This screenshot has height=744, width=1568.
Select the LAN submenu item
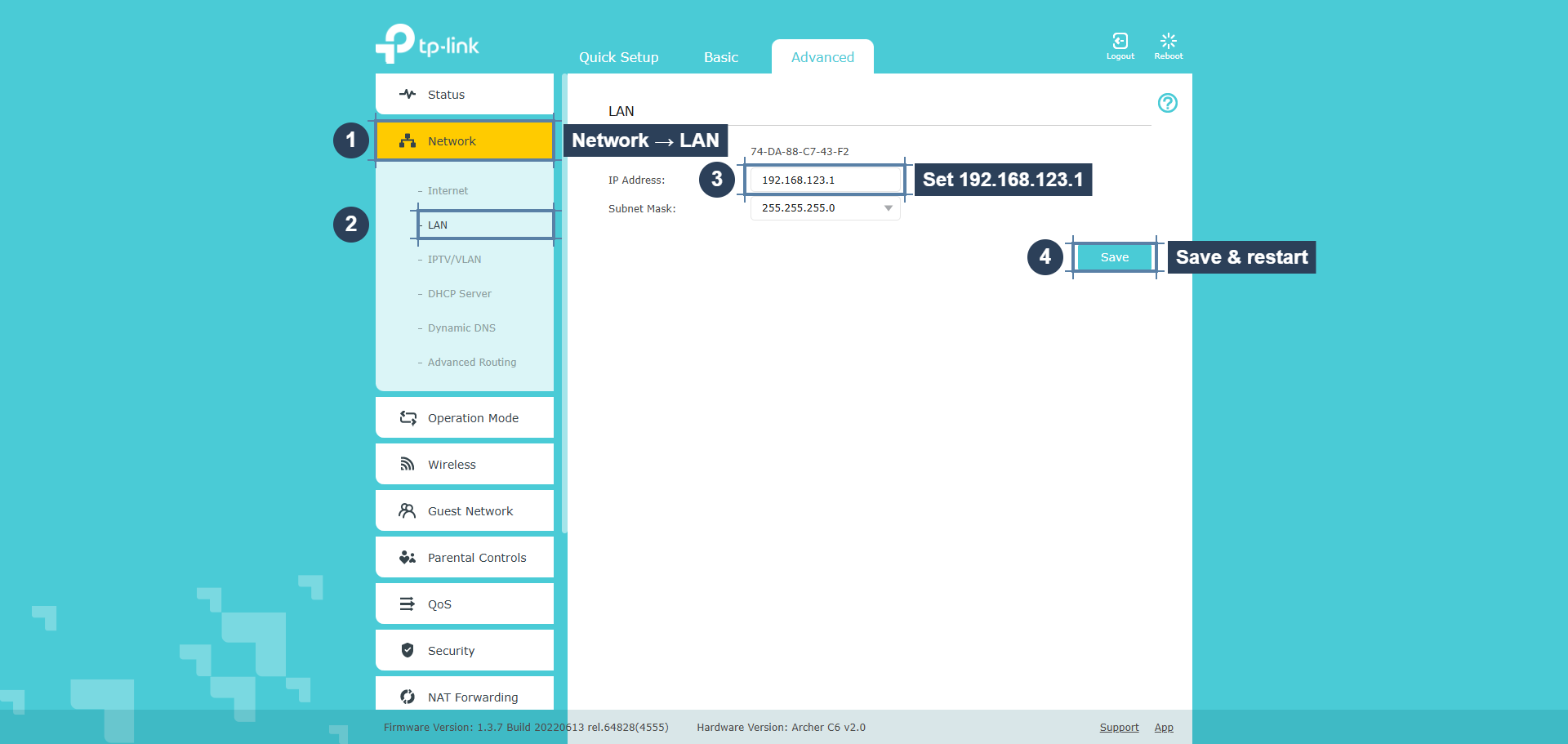pos(438,225)
